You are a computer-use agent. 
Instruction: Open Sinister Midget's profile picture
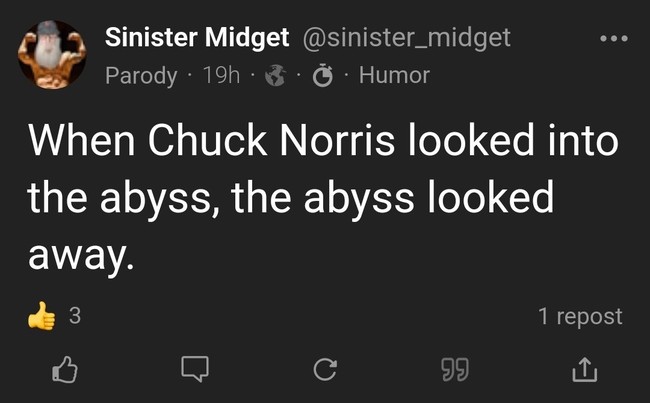click(x=52, y=54)
